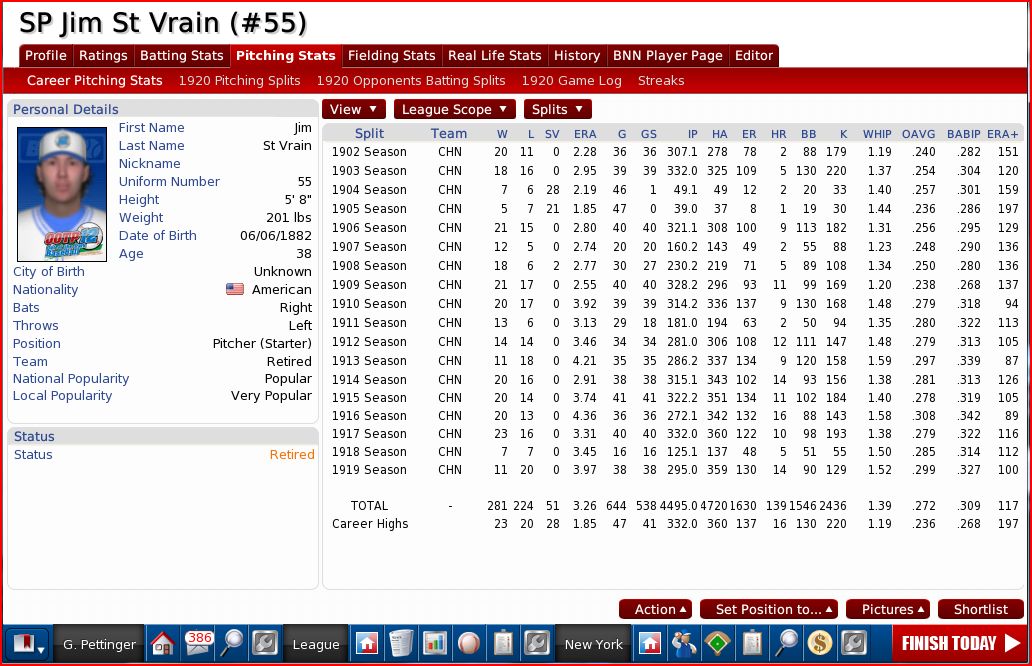Sort the table by the ERA column header

(x=585, y=133)
